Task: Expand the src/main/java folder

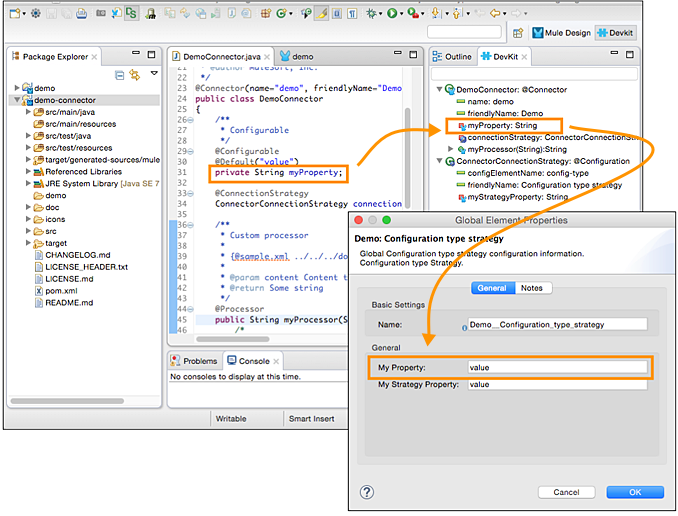Action: pyautogui.click(x=29, y=113)
